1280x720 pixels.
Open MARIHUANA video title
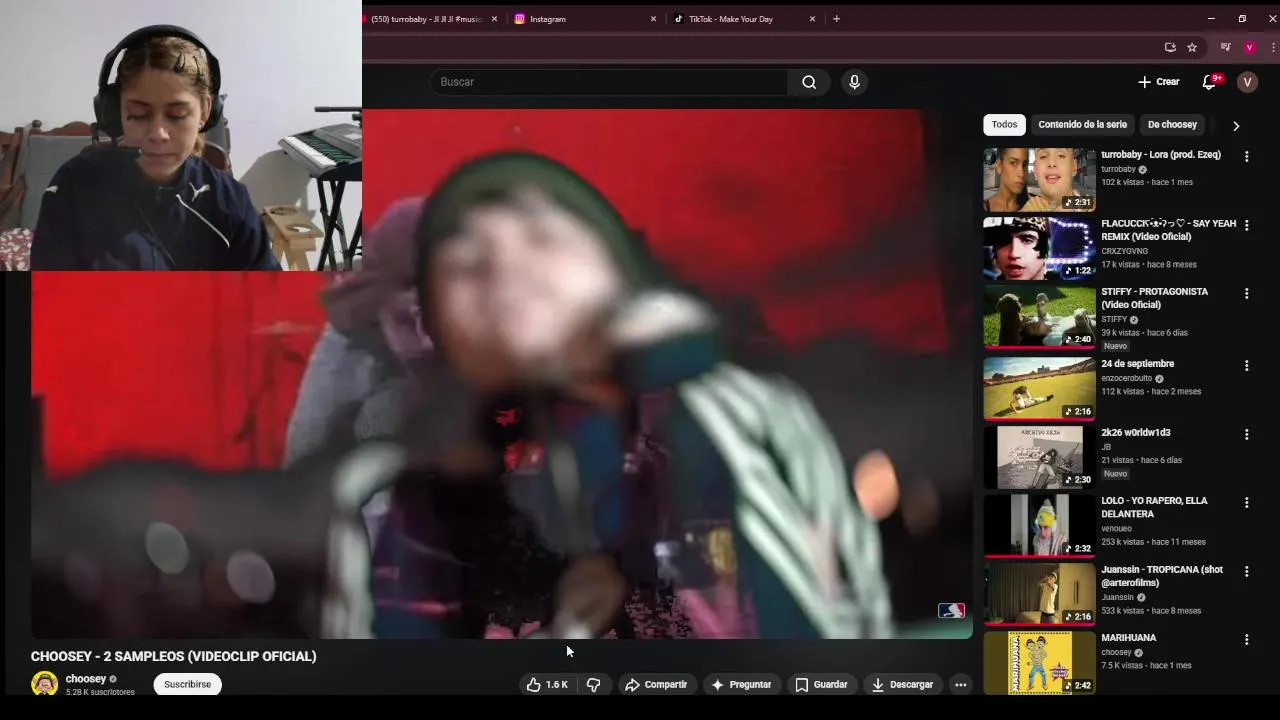(x=1129, y=638)
